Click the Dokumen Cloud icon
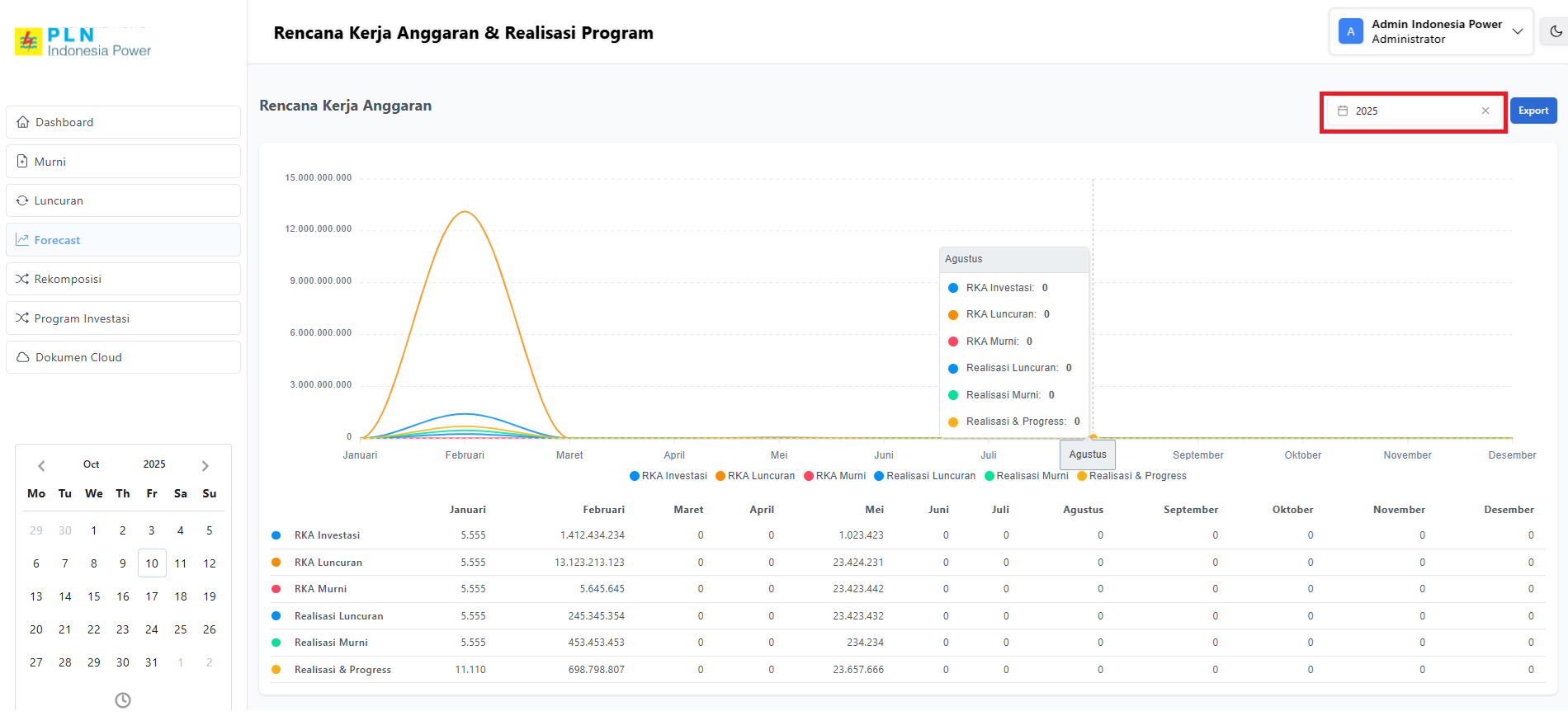 (x=23, y=357)
